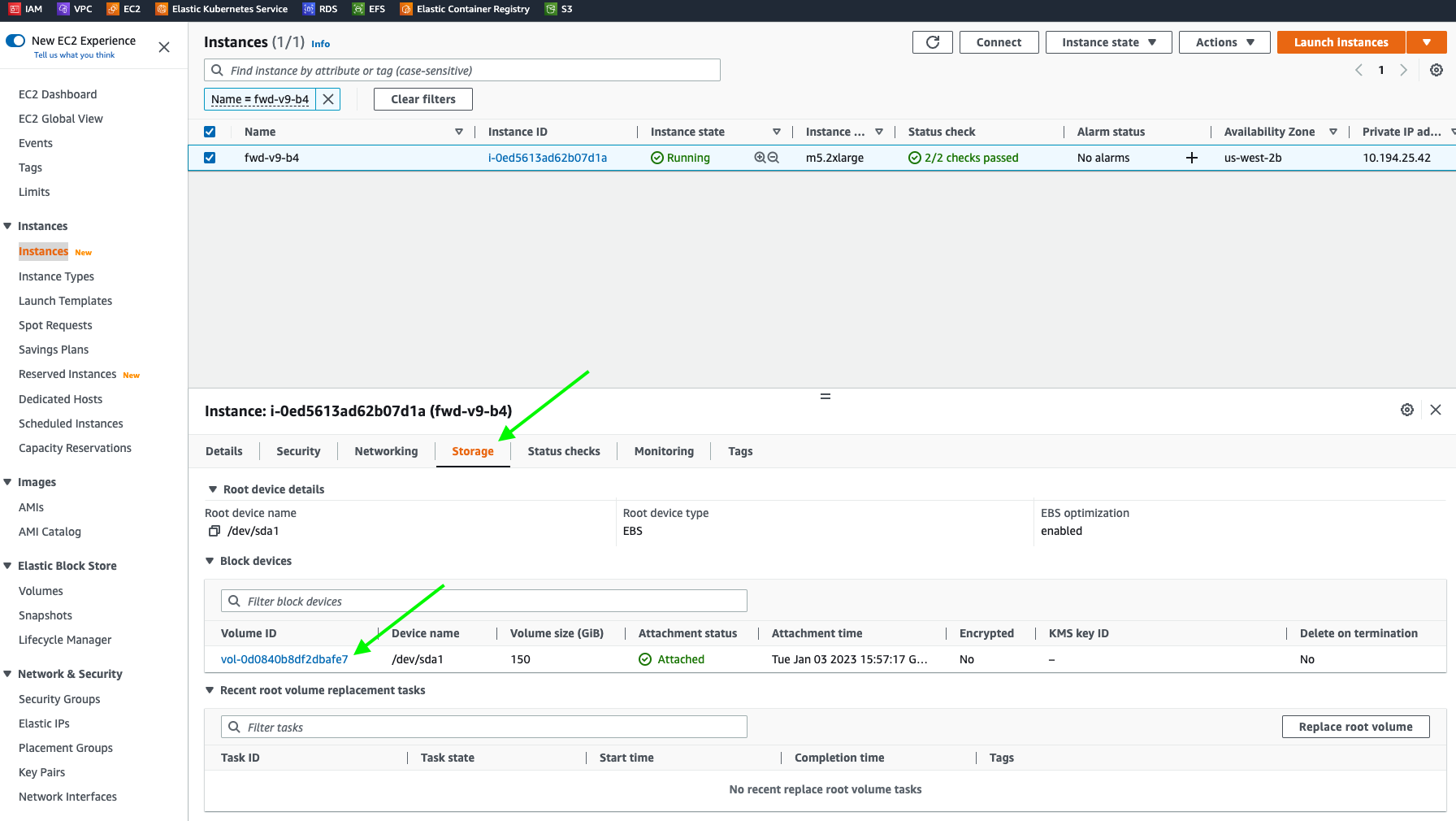Close the left navigation panel

click(164, 47)
